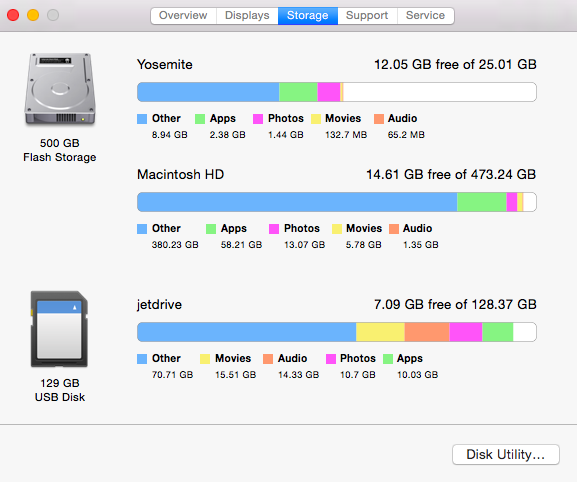The image size is (577, 482).
Task: Click the orange Audio segment in jetdrive bar
Action: [427, 332]
